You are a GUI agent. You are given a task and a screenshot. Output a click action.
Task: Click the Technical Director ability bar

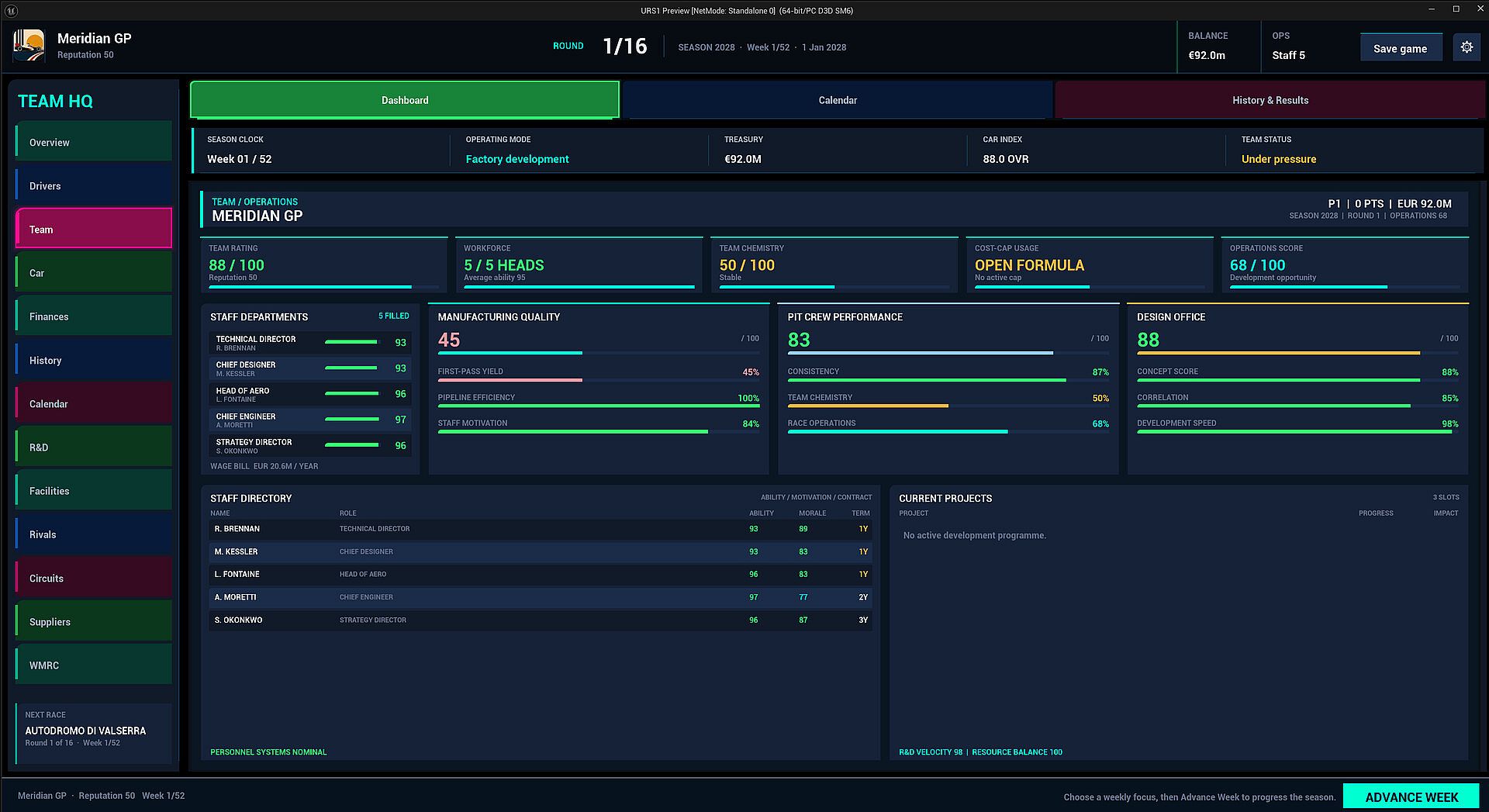[x=351, y=342]
